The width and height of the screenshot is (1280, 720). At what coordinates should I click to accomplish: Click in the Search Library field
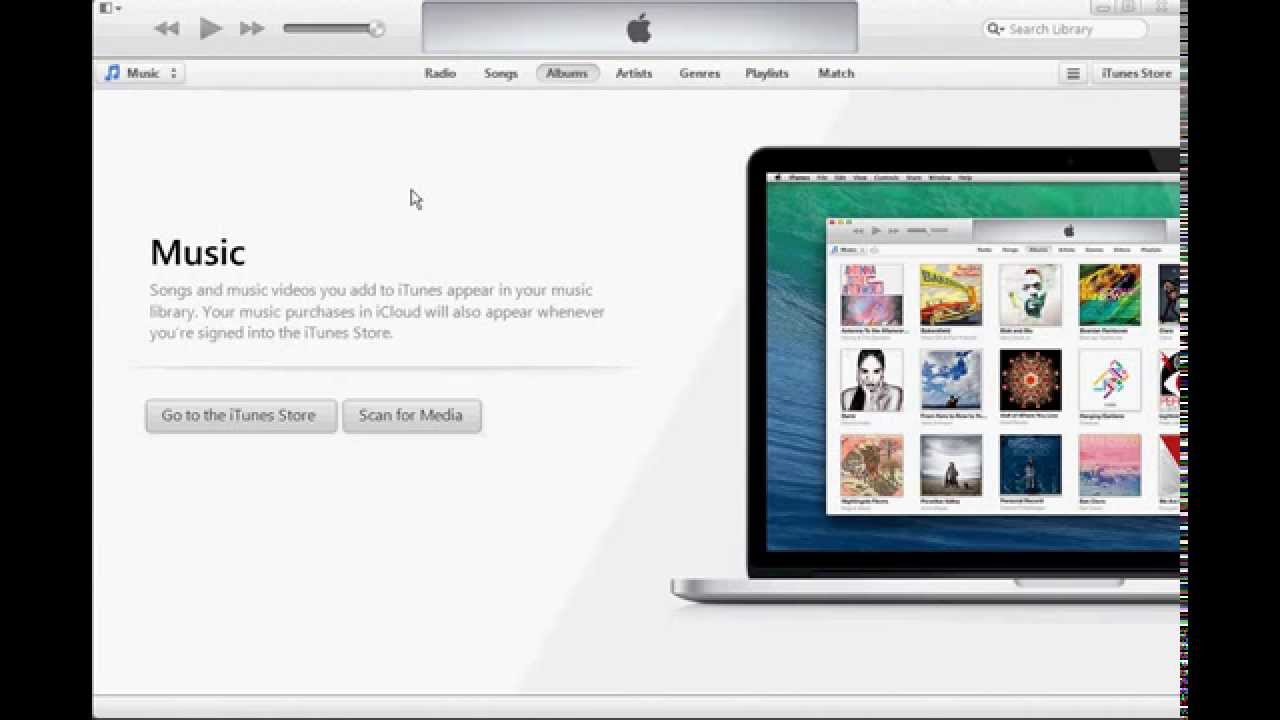[x=1065, y=29]
